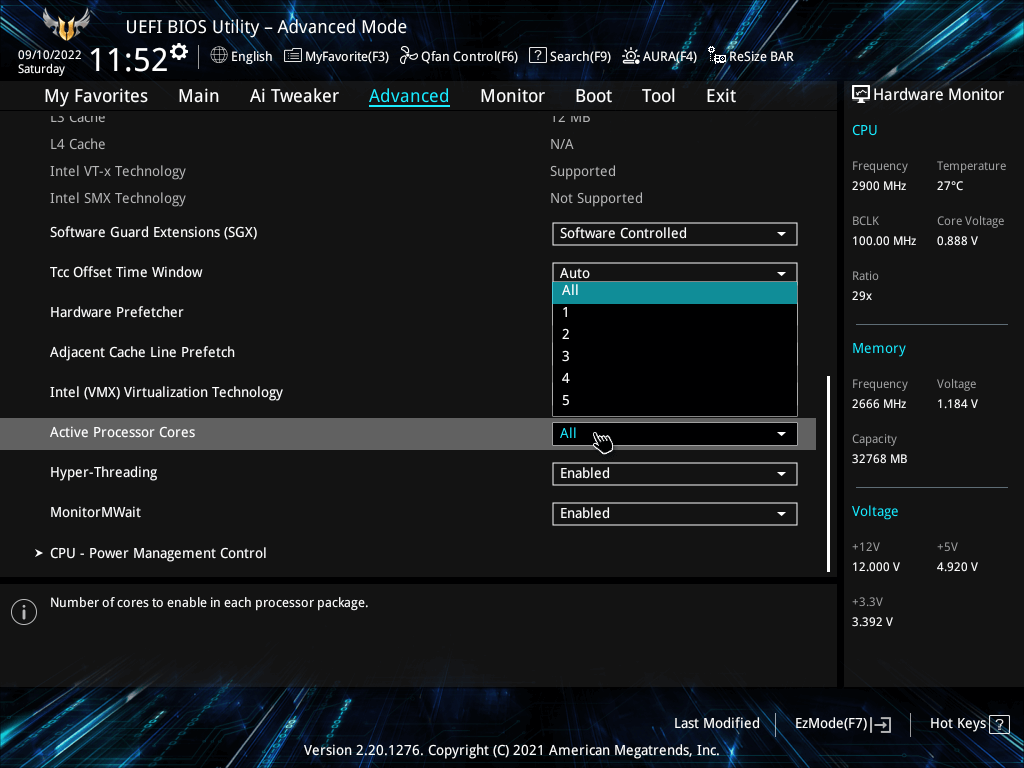Switch to My Favorites tab
This screenshot has width=1024, height=768.
(x=96, y=96)
